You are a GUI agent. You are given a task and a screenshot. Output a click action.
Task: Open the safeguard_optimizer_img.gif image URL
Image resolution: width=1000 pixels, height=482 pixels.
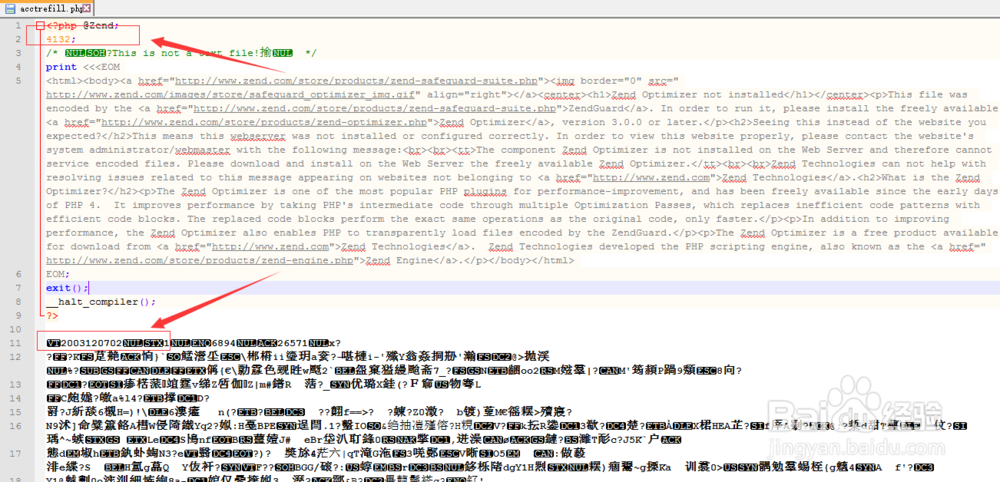click(232, 94)
